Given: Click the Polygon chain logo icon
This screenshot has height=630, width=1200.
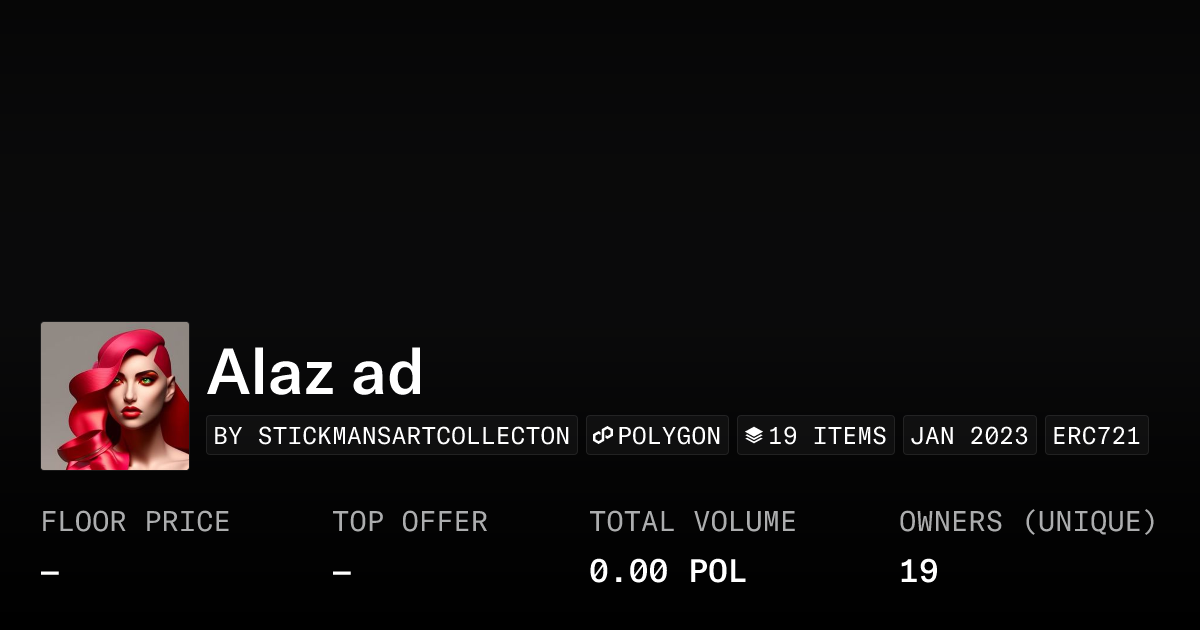Looking at the screenshot, I should [x=603, y=436].
